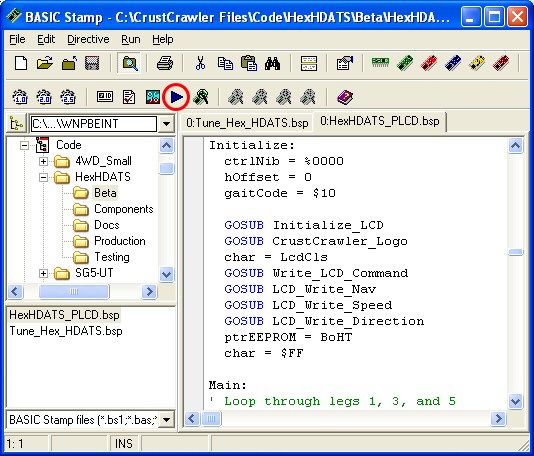Cut selection with the scissors icon
This screenshot has height=456, width=534.
tap(201, 63)
